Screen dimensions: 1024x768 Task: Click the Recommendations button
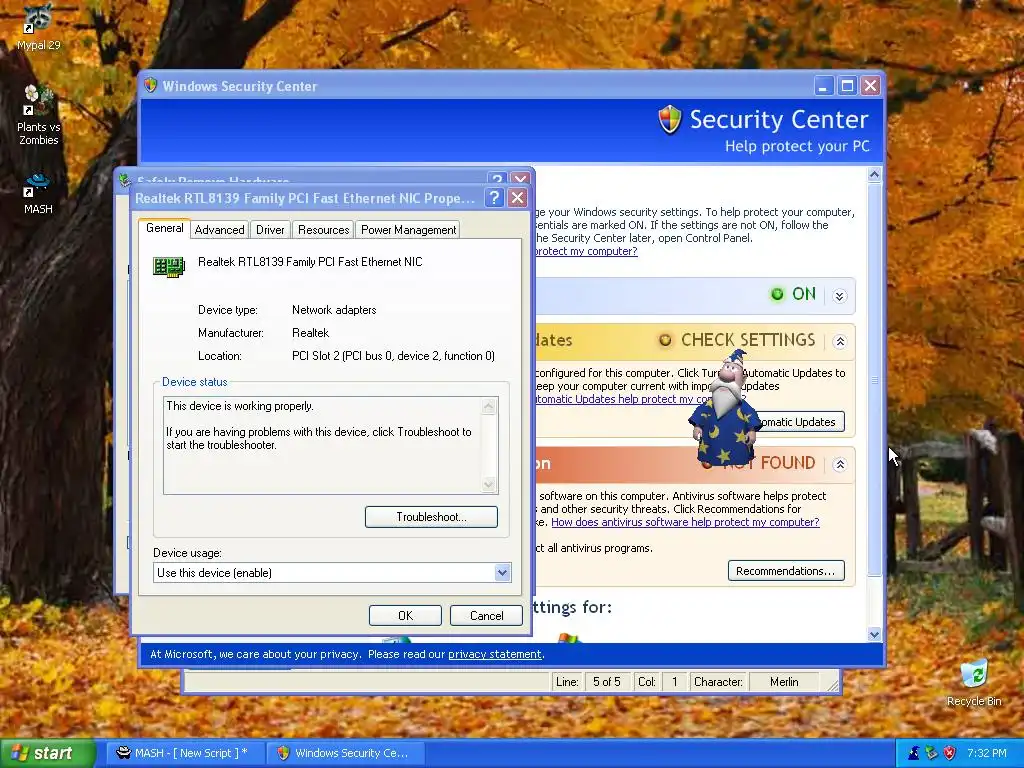click(786, 571)
